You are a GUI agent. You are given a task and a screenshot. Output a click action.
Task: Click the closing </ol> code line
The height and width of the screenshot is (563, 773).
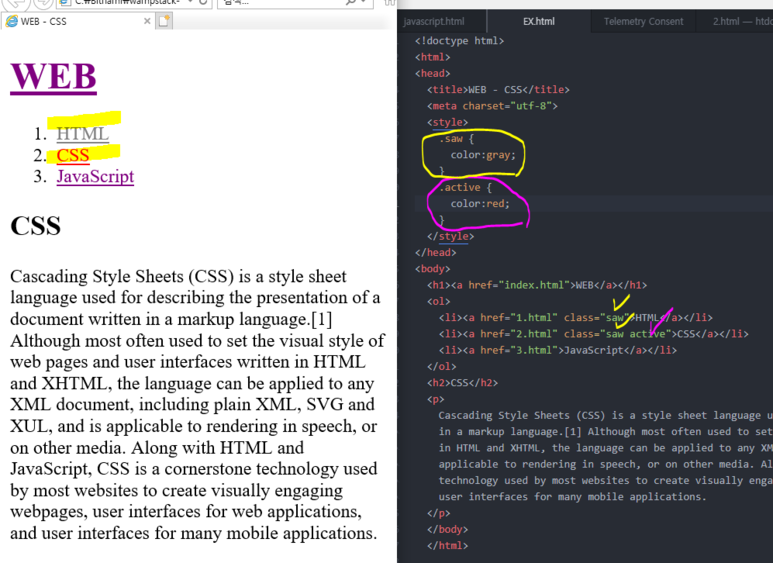click(441, 366)
